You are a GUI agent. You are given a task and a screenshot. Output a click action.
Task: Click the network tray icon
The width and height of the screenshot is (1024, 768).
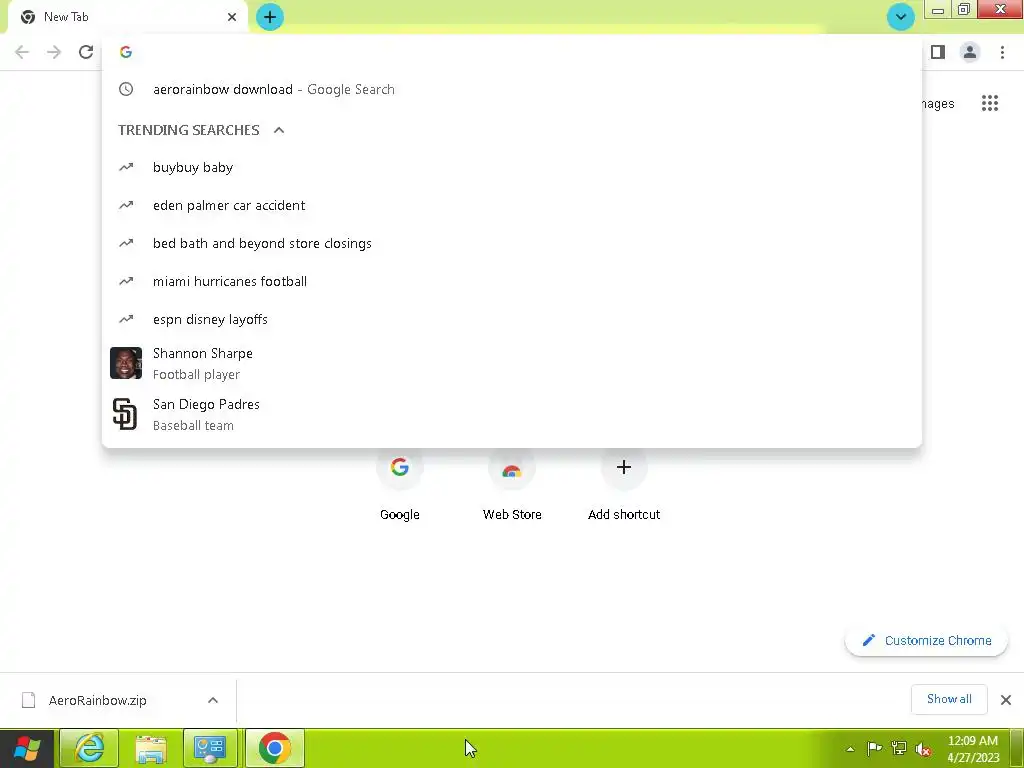(x=899, y=748)
